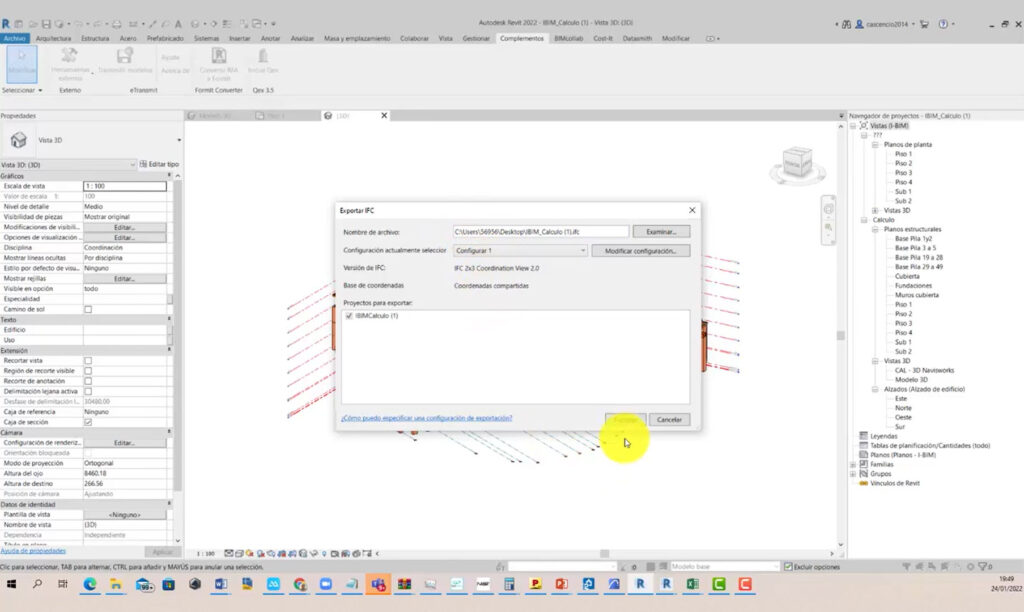Viewport: 1024px width, 612px height.
Task: Enable the Recortar vista checkbox
Action: pyautogui.click(x=88, y=360)
